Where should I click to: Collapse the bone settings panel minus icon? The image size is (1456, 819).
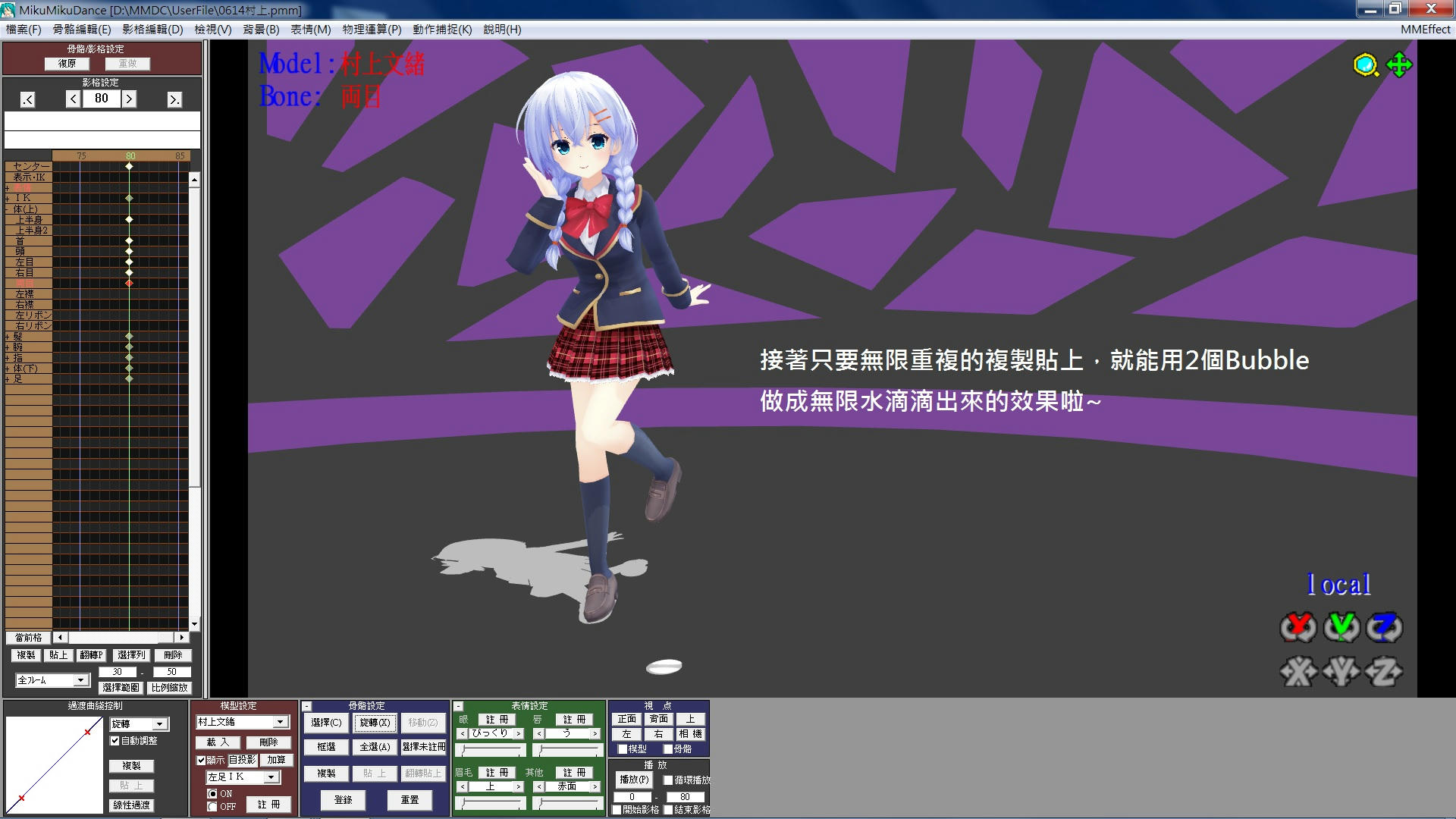[x=307, y=706]
